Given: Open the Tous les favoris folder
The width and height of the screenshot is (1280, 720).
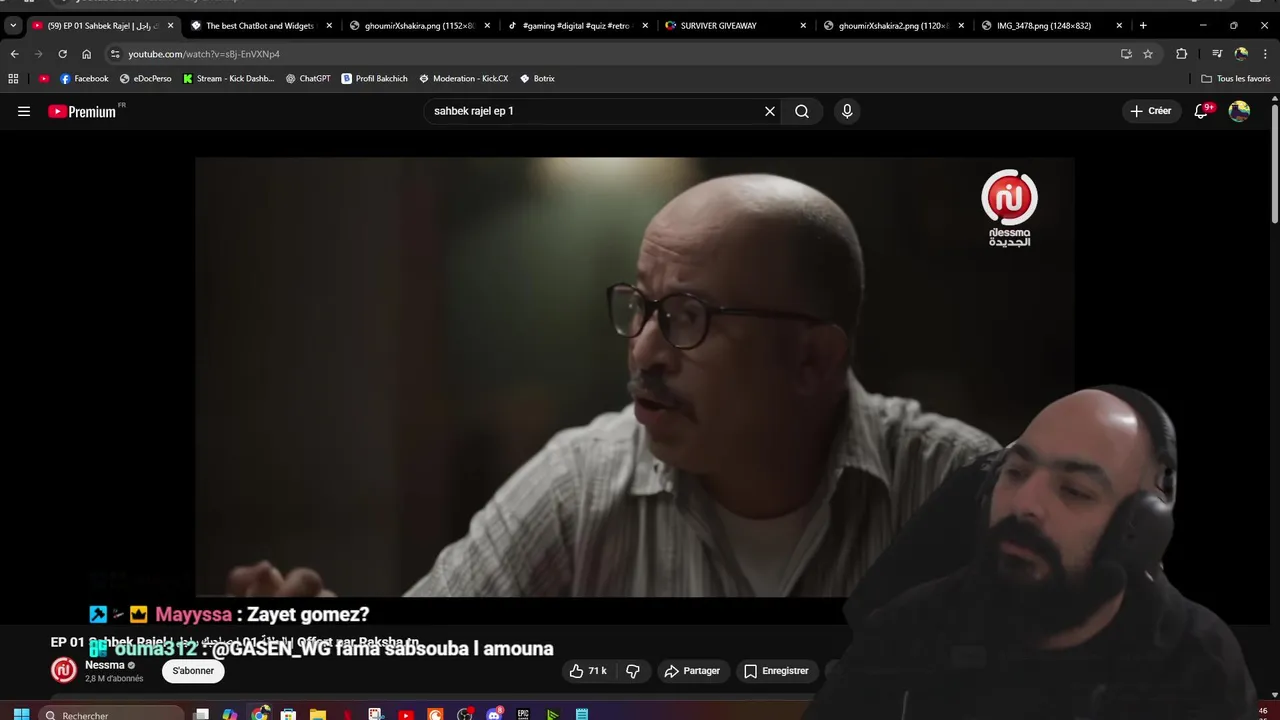Looking at the screenshot, I should pos(1235,78).
